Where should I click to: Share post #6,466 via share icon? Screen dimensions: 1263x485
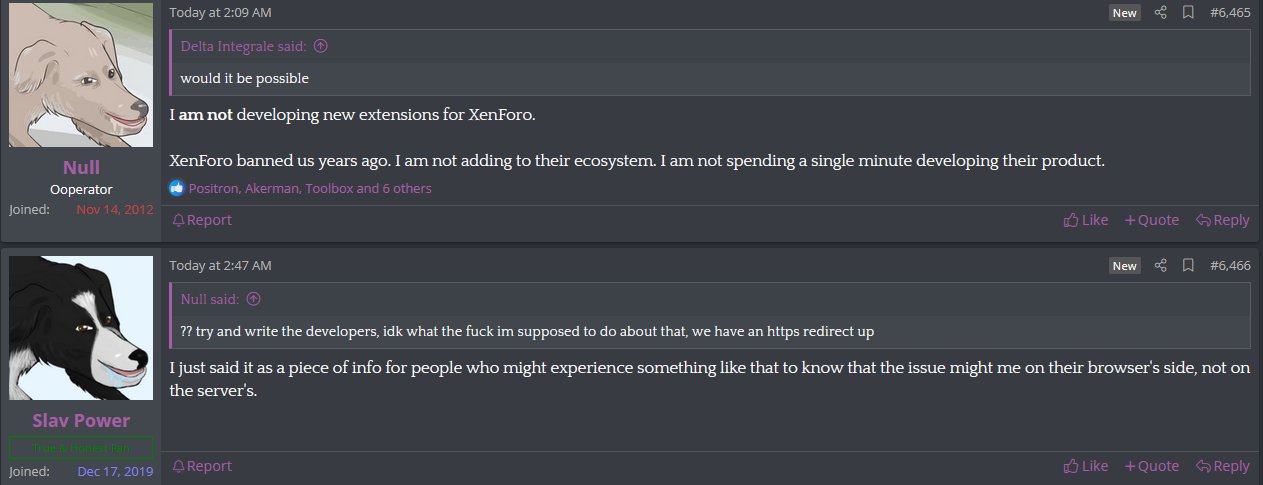coord(1160,266)
